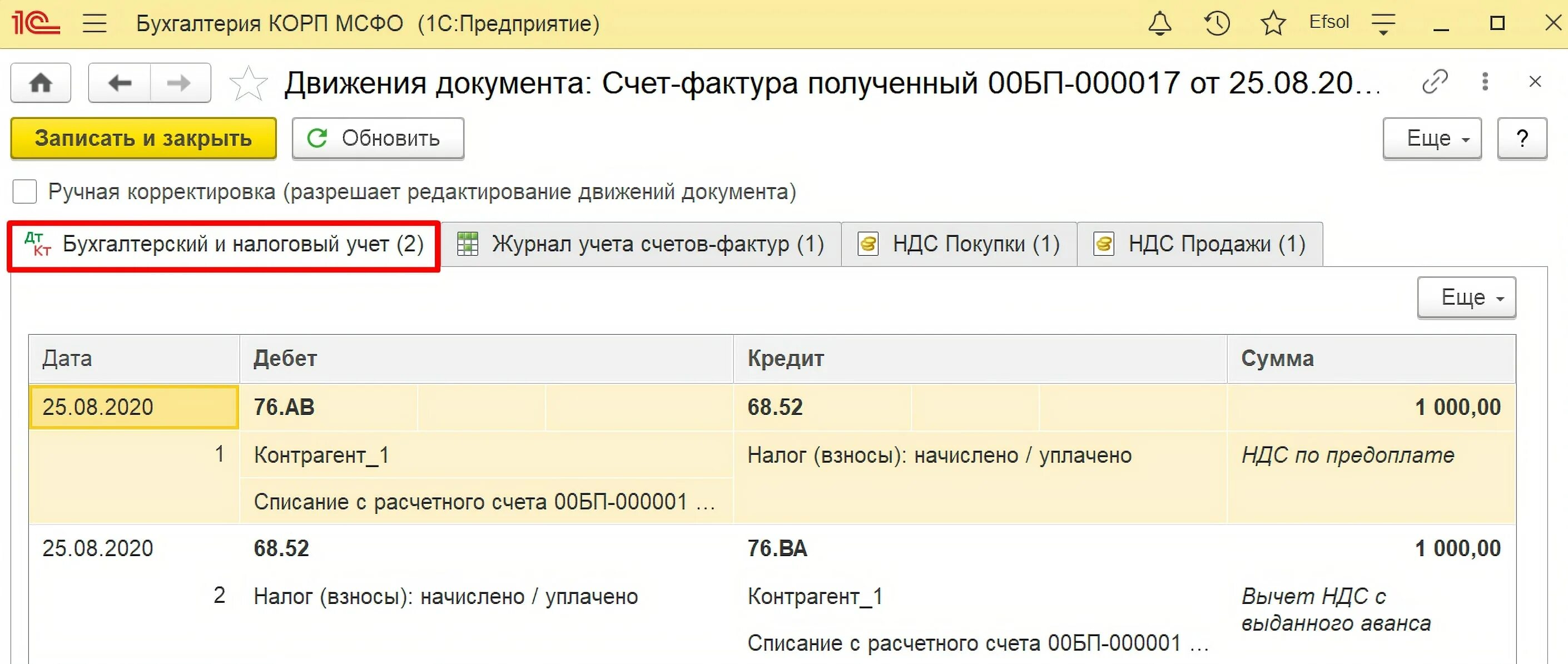Close the document movements form
Image resolution: width=1568 pixels, height=664 pixels.
tap(1535, 82)
